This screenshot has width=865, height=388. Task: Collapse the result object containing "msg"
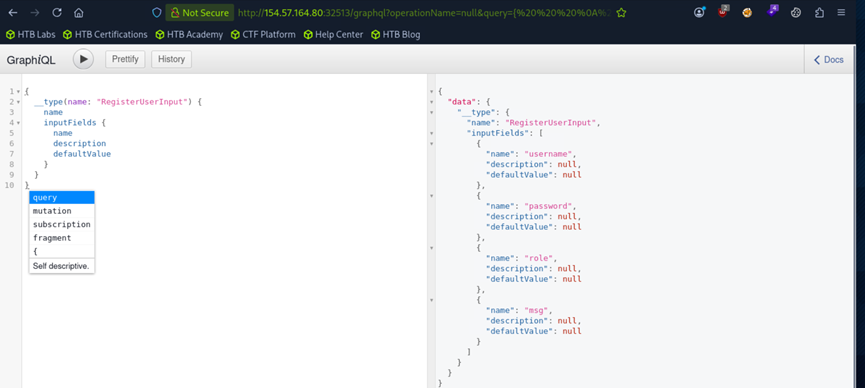431,300
